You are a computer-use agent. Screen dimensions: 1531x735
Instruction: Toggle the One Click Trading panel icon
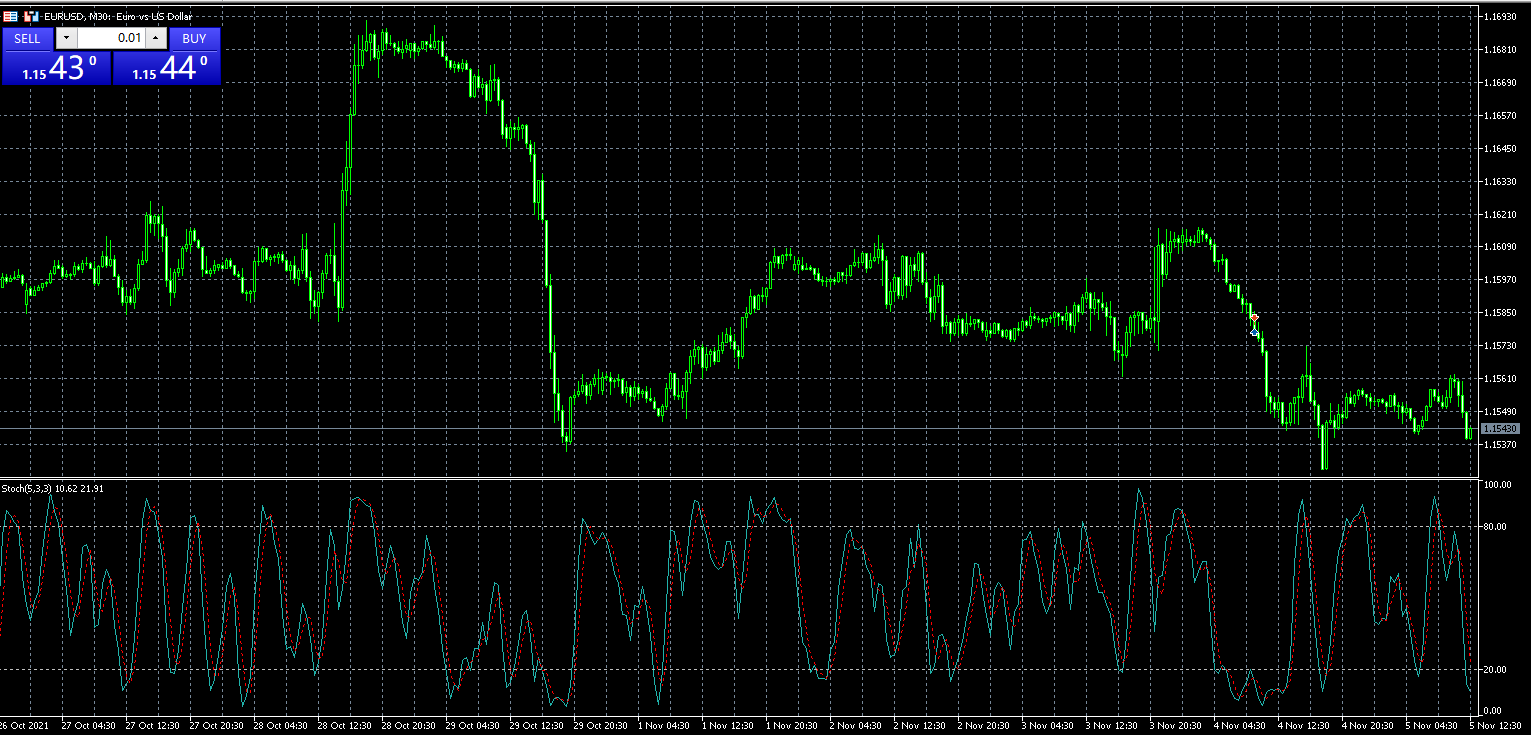[30, 16]
